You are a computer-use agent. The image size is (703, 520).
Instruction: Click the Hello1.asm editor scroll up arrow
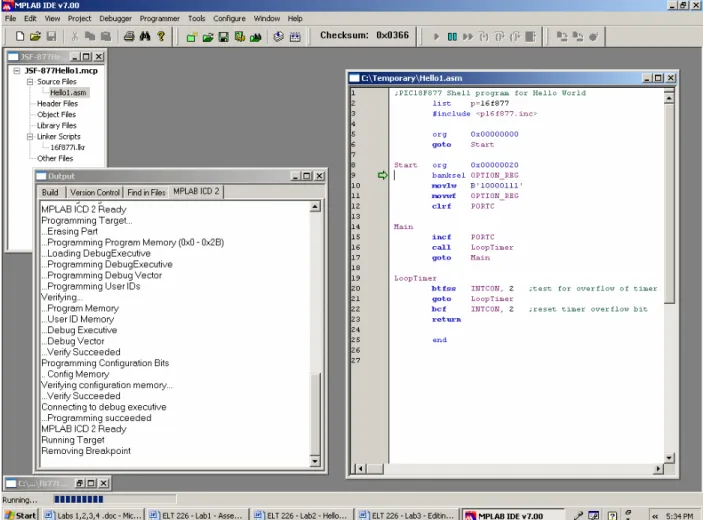click(x=669, y=98)
